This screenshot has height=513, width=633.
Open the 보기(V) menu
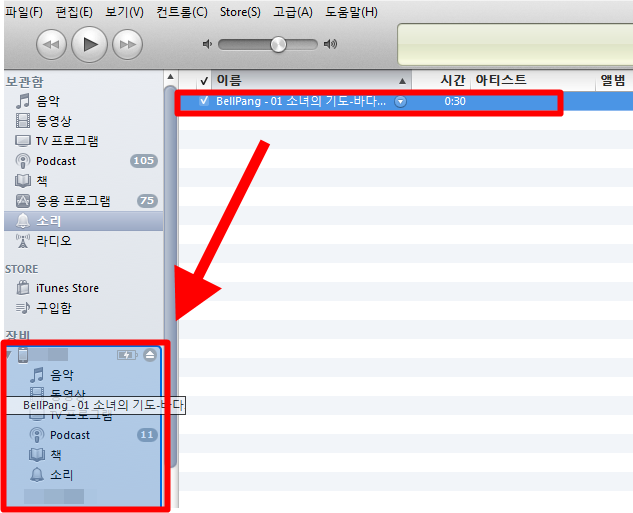pos(124,12)
